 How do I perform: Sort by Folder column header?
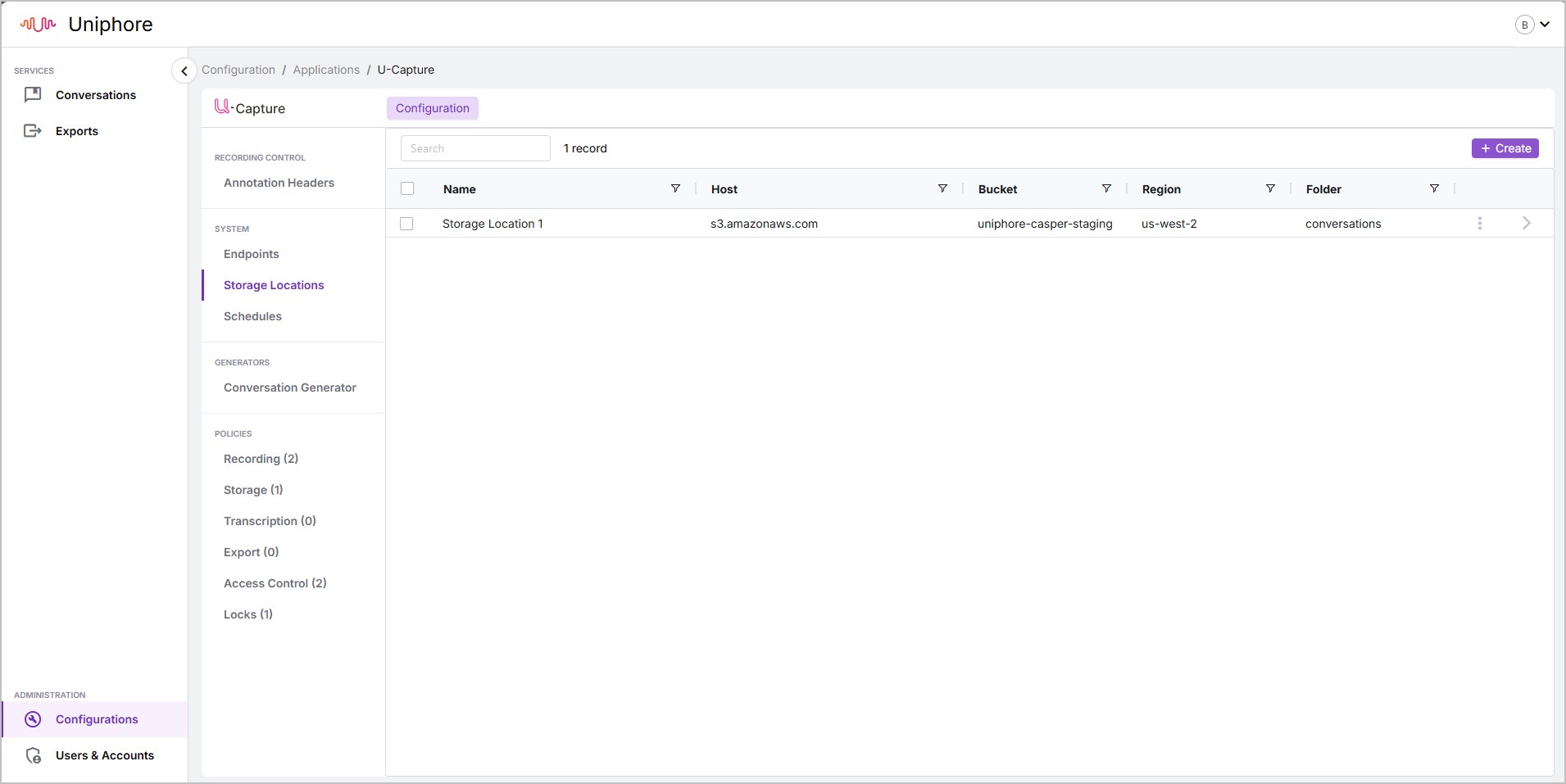[x=1323, y=189]
